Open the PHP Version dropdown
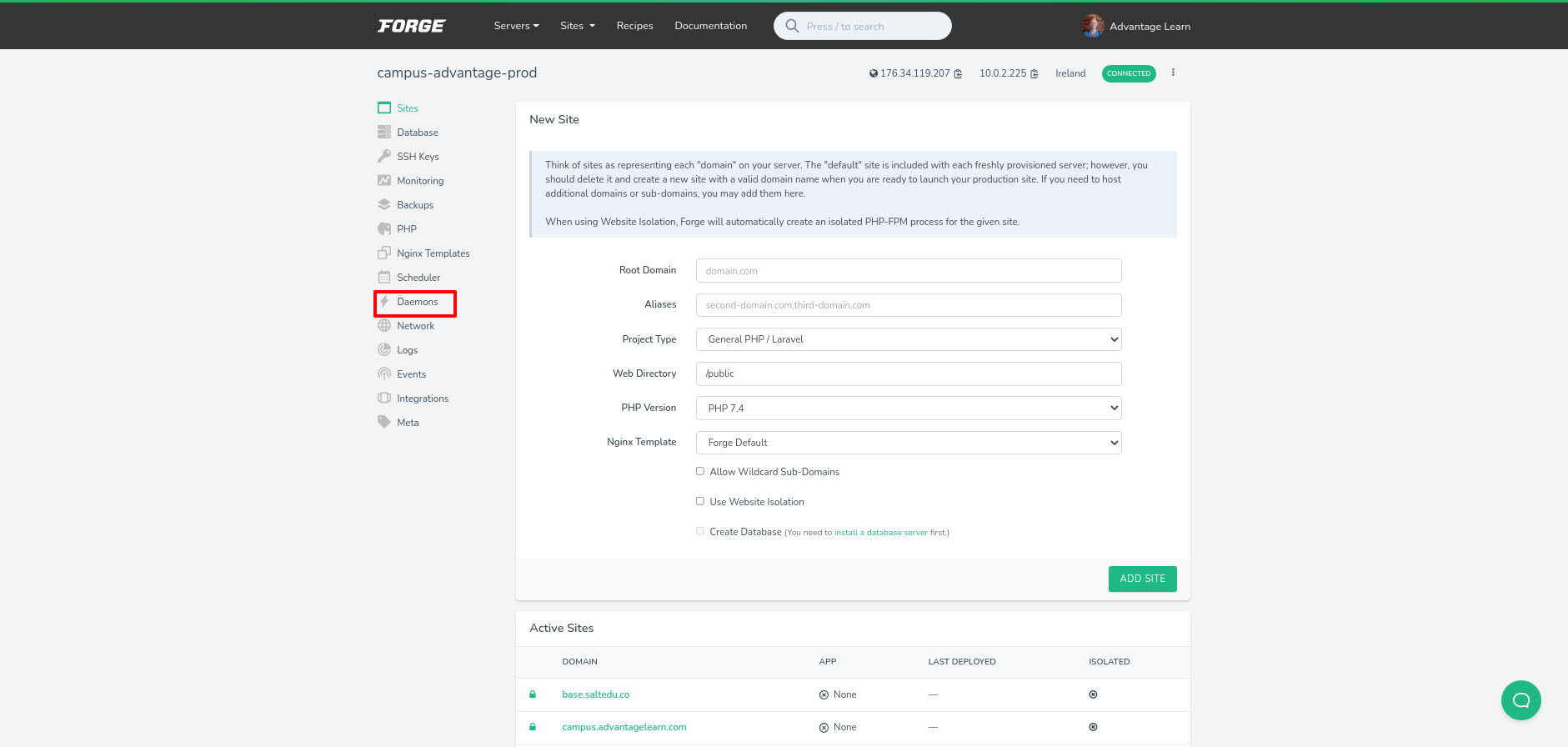Screen dimensions: 1568x747 coord(909,408)
